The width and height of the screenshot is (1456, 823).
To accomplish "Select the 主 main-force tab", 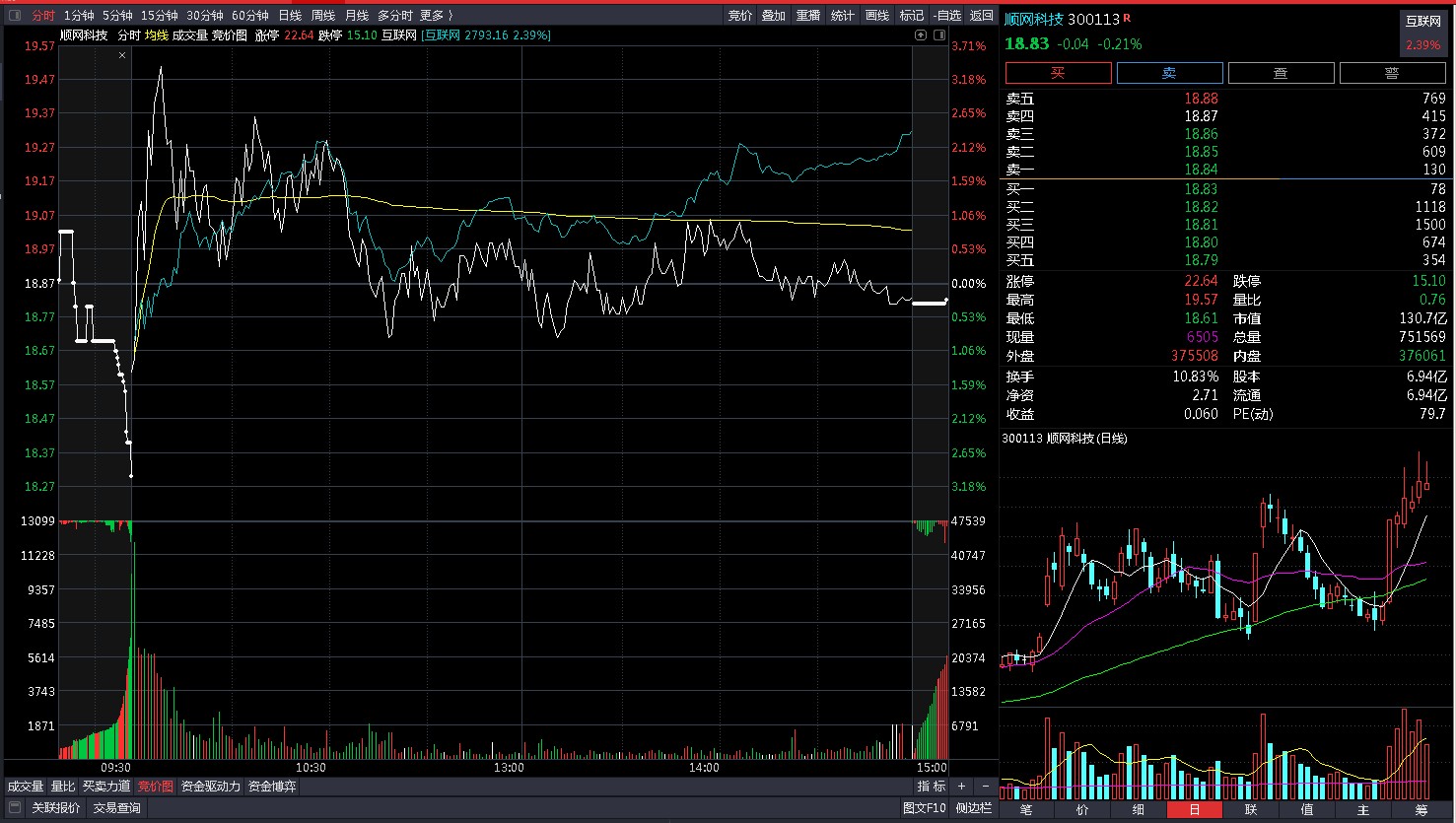I will pyautogui.click(x=1363, y=810).
